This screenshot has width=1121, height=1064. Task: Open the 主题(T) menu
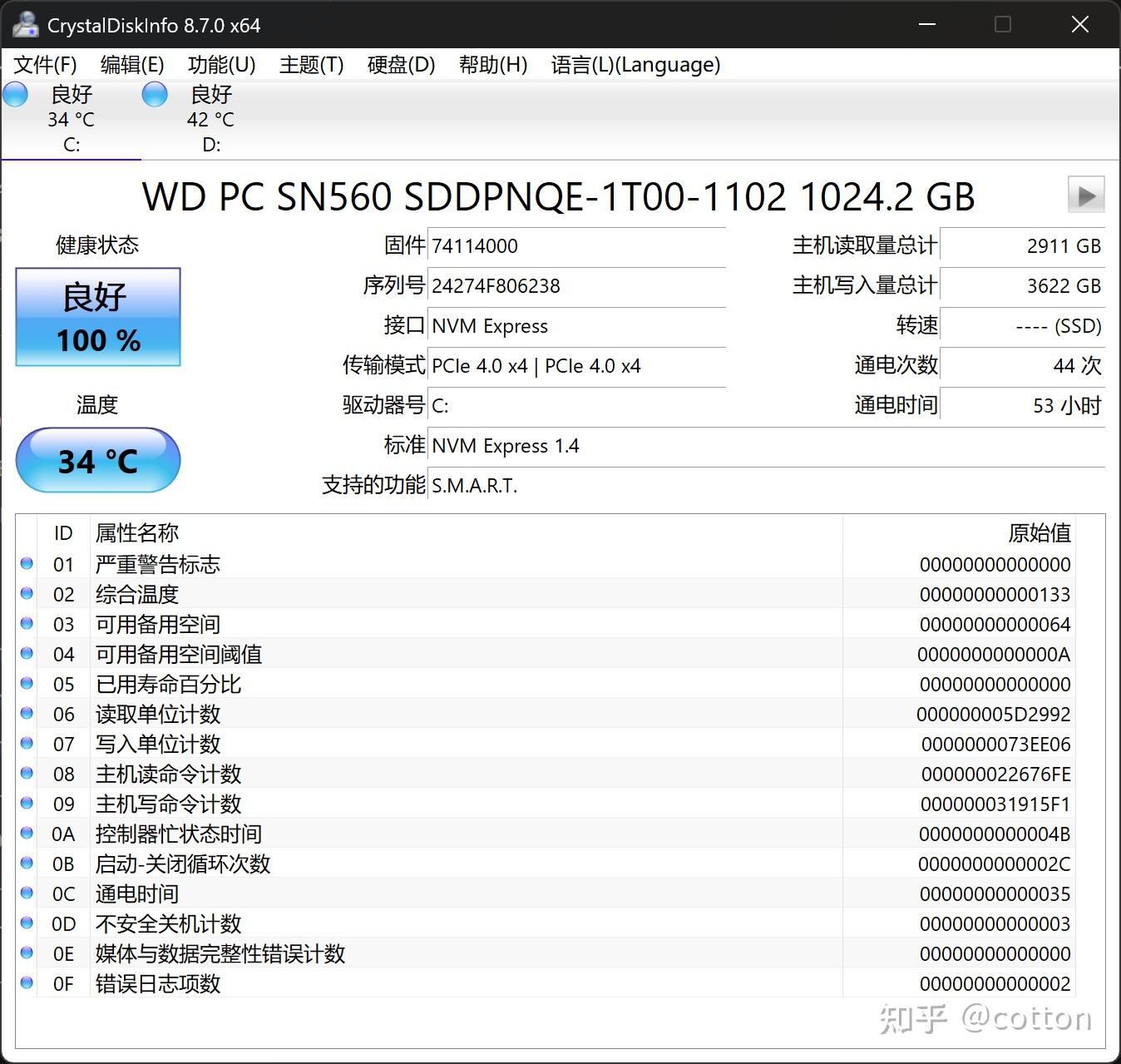(312, 65)
